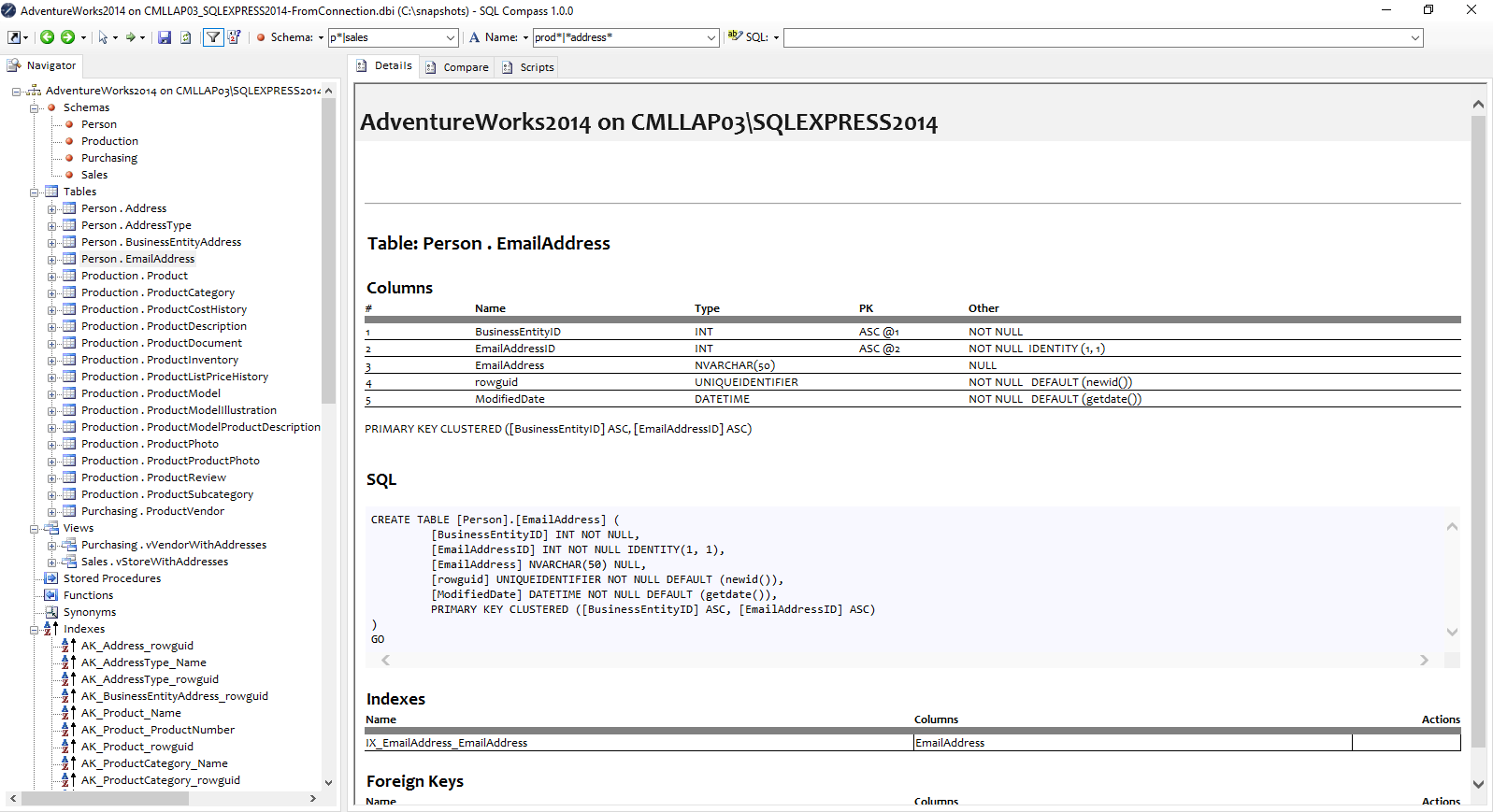The image size is (1493, 812).
Task: Click the Stored Procedures node icon
Action: point(51,578)
